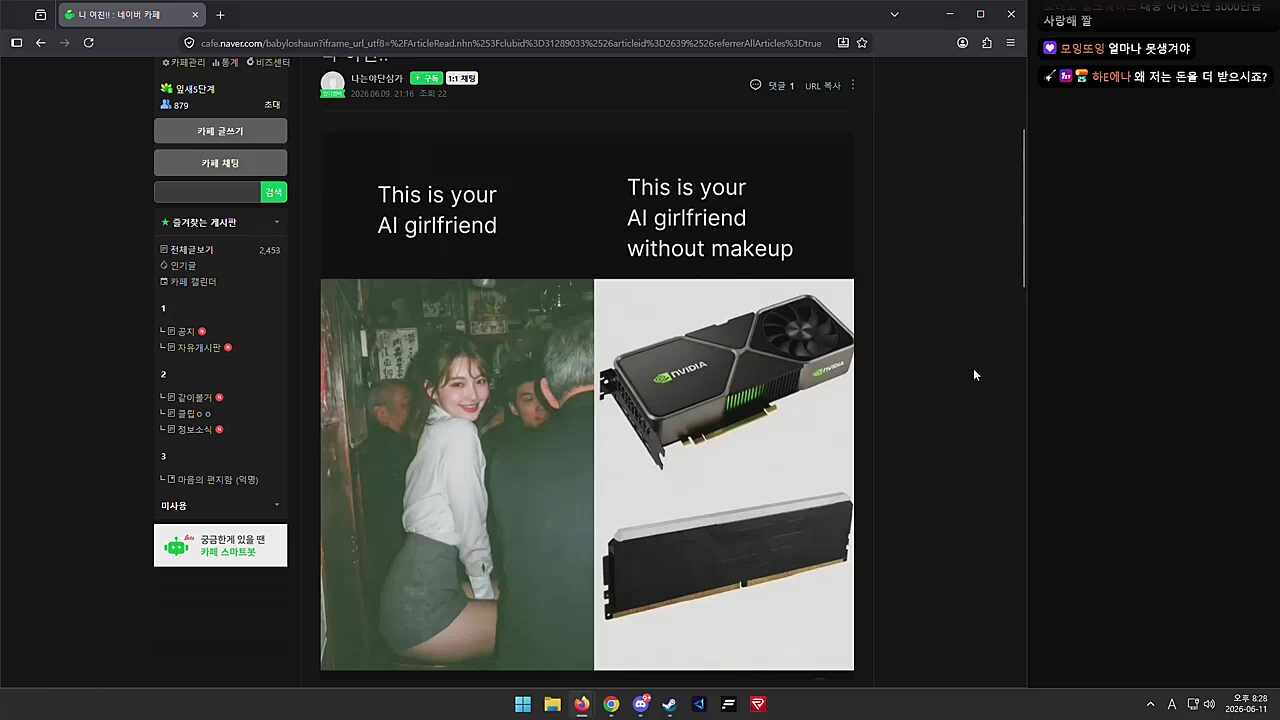1280x720 pixels.
Task: Click the AI girlfriend meme image
Action: point(587,401)
